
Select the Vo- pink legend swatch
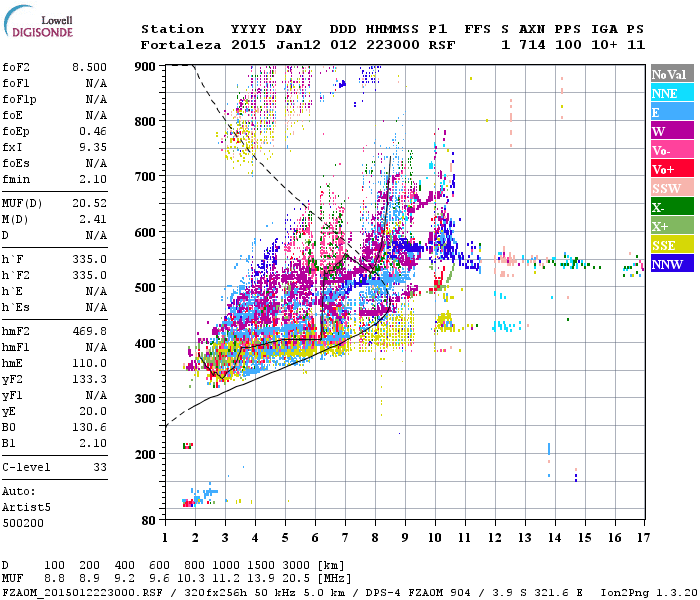point(672,150)
